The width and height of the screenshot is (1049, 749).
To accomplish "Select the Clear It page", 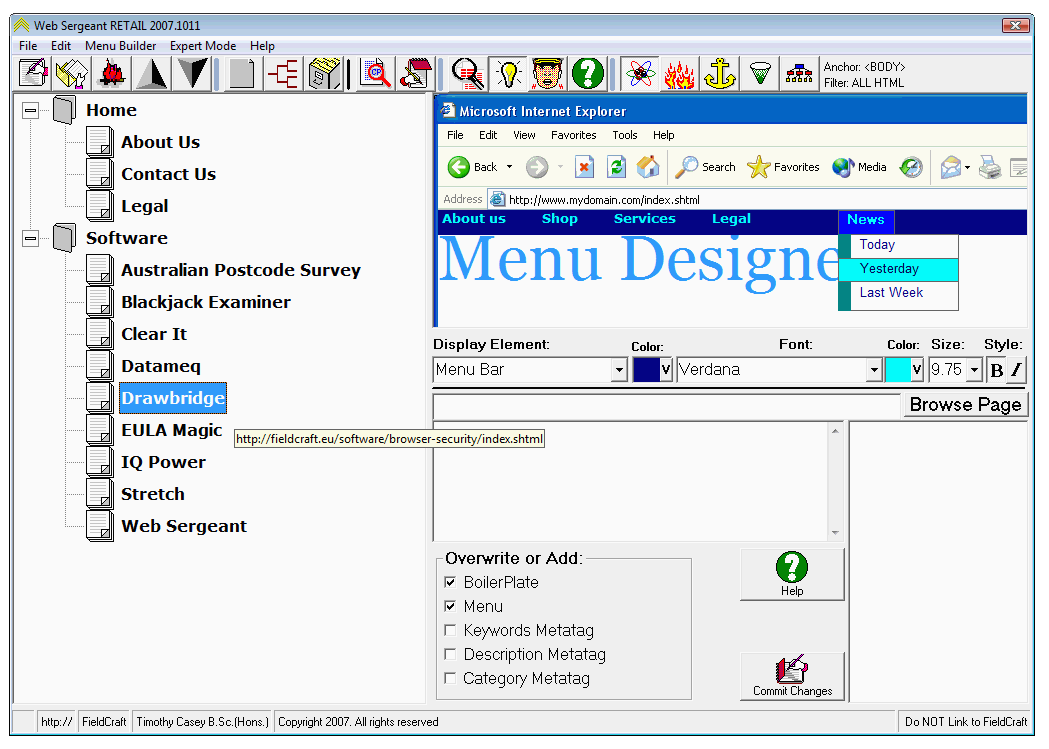I will click(154, 334).
